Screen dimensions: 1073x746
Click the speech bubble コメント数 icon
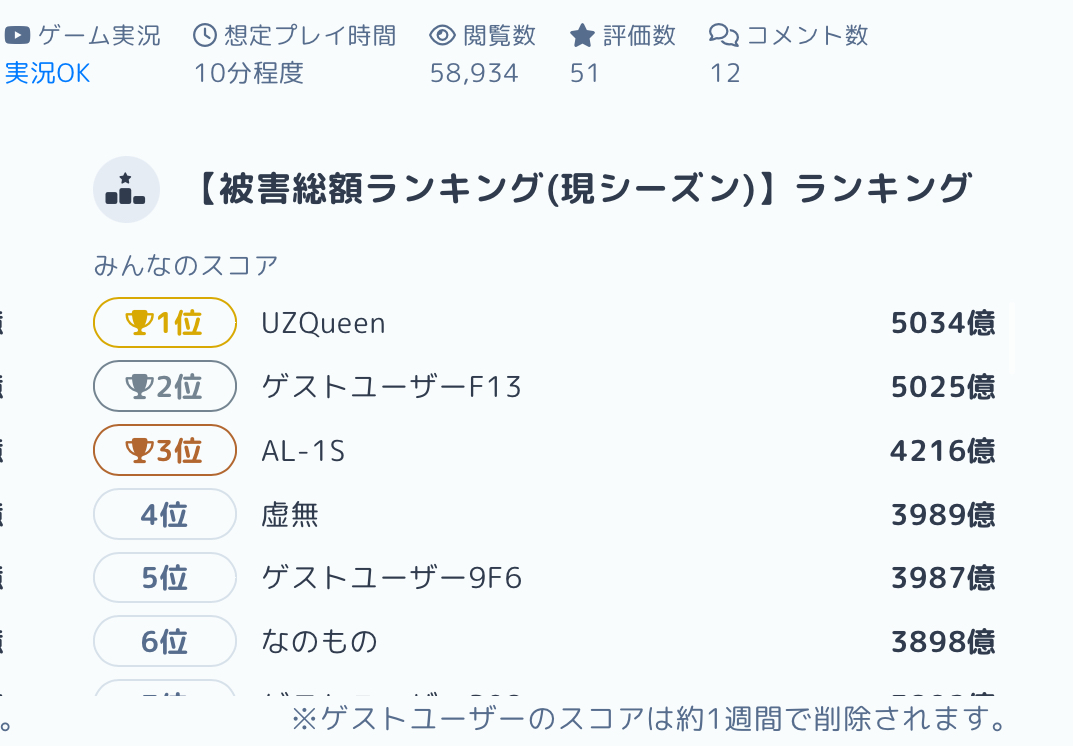723,37
